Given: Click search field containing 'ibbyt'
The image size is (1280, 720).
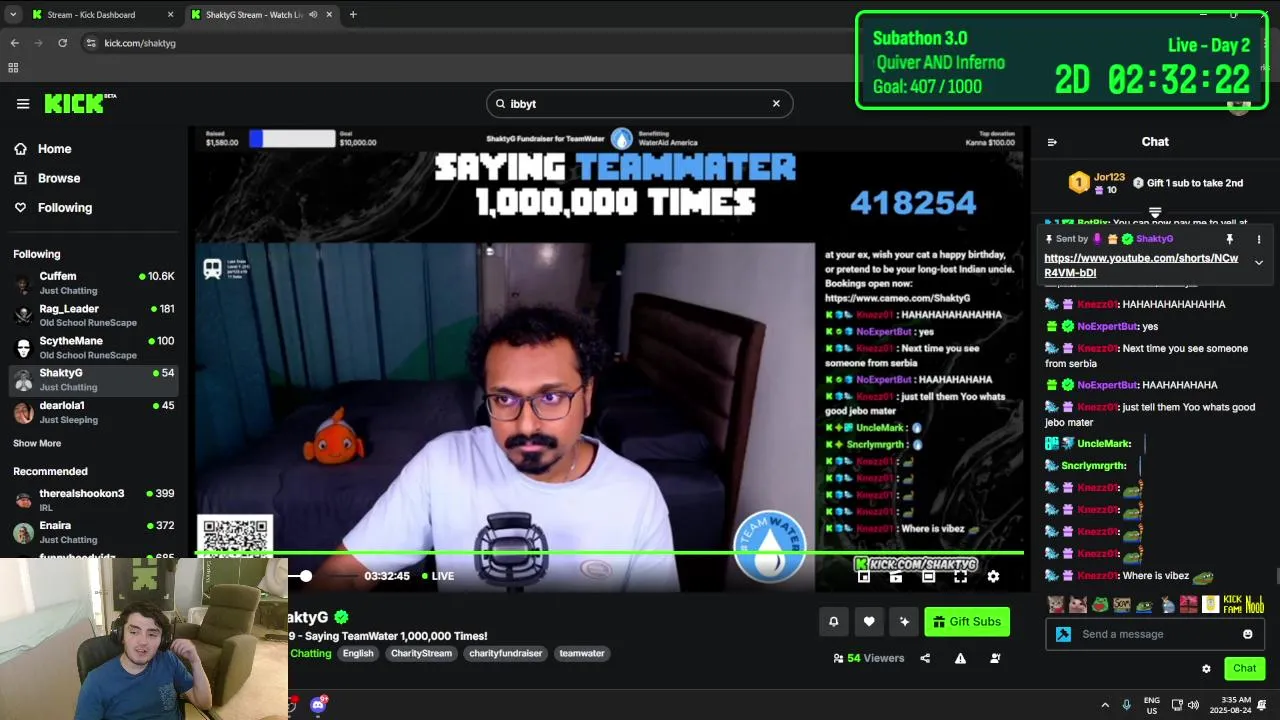Looking at the screenshot, I should pos(639,103).
